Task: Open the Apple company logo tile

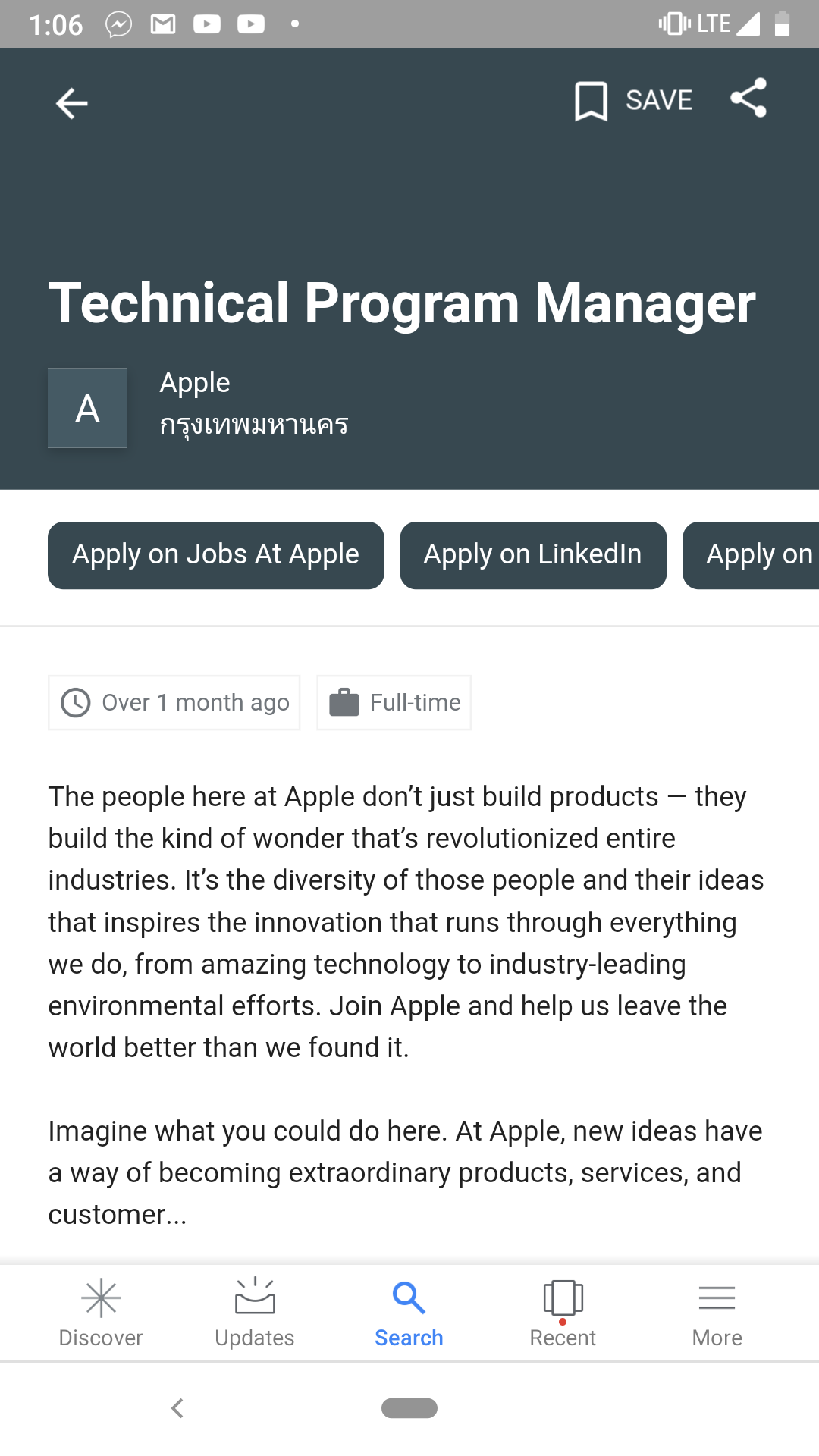Action: click(x=87, y=408)
